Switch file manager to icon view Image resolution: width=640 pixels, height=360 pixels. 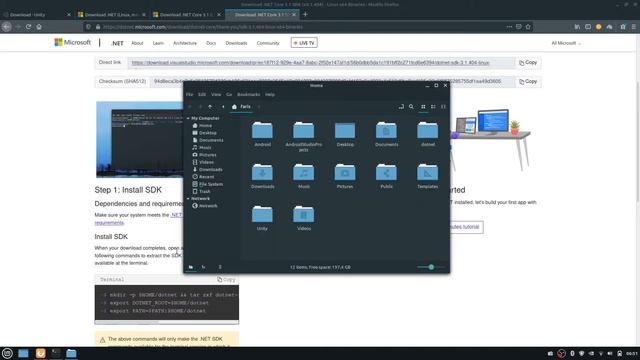[x=423, y=107]
